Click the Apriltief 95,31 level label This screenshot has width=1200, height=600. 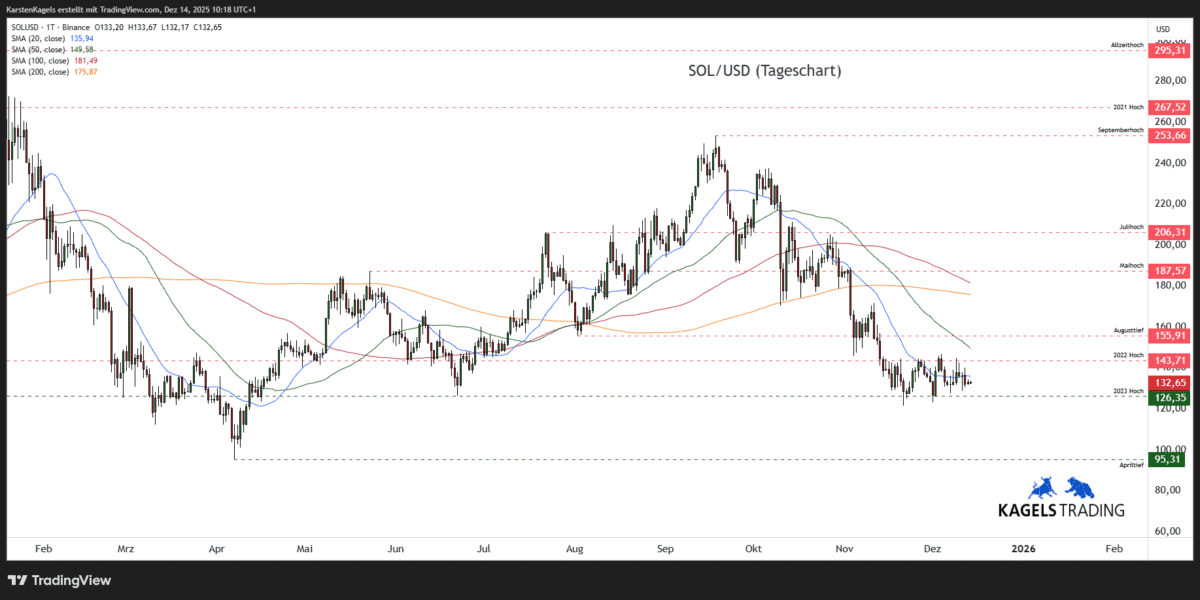pyautogui.click(x=1168, y=460)
